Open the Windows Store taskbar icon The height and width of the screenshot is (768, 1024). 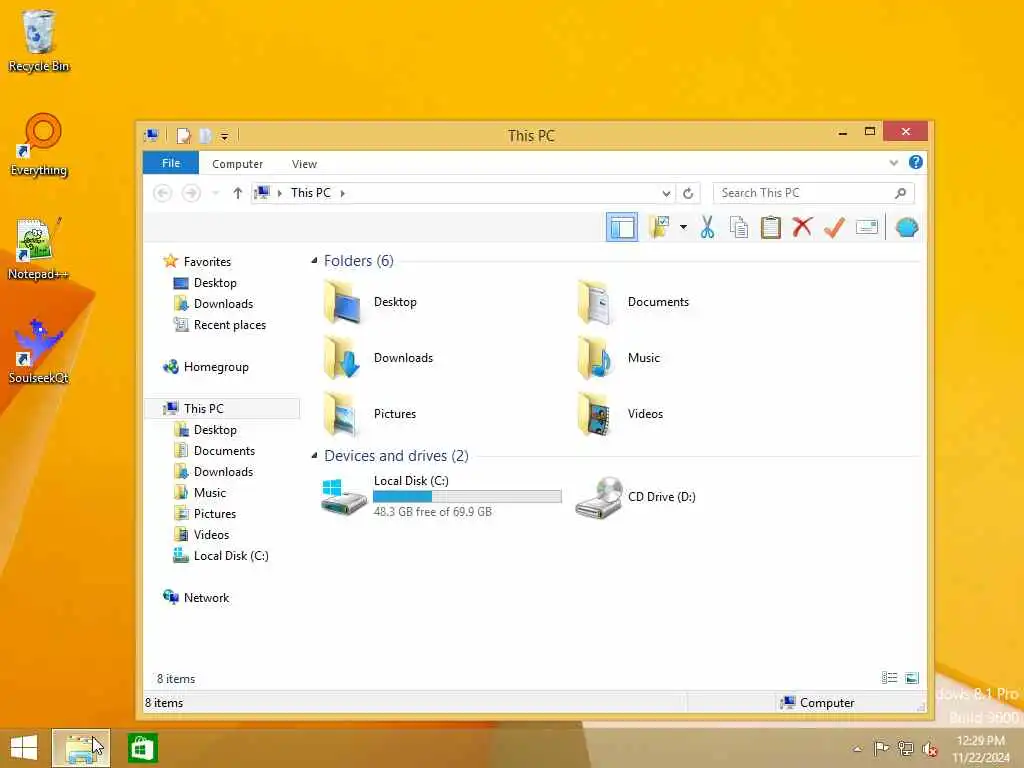(x=142, y=748)
